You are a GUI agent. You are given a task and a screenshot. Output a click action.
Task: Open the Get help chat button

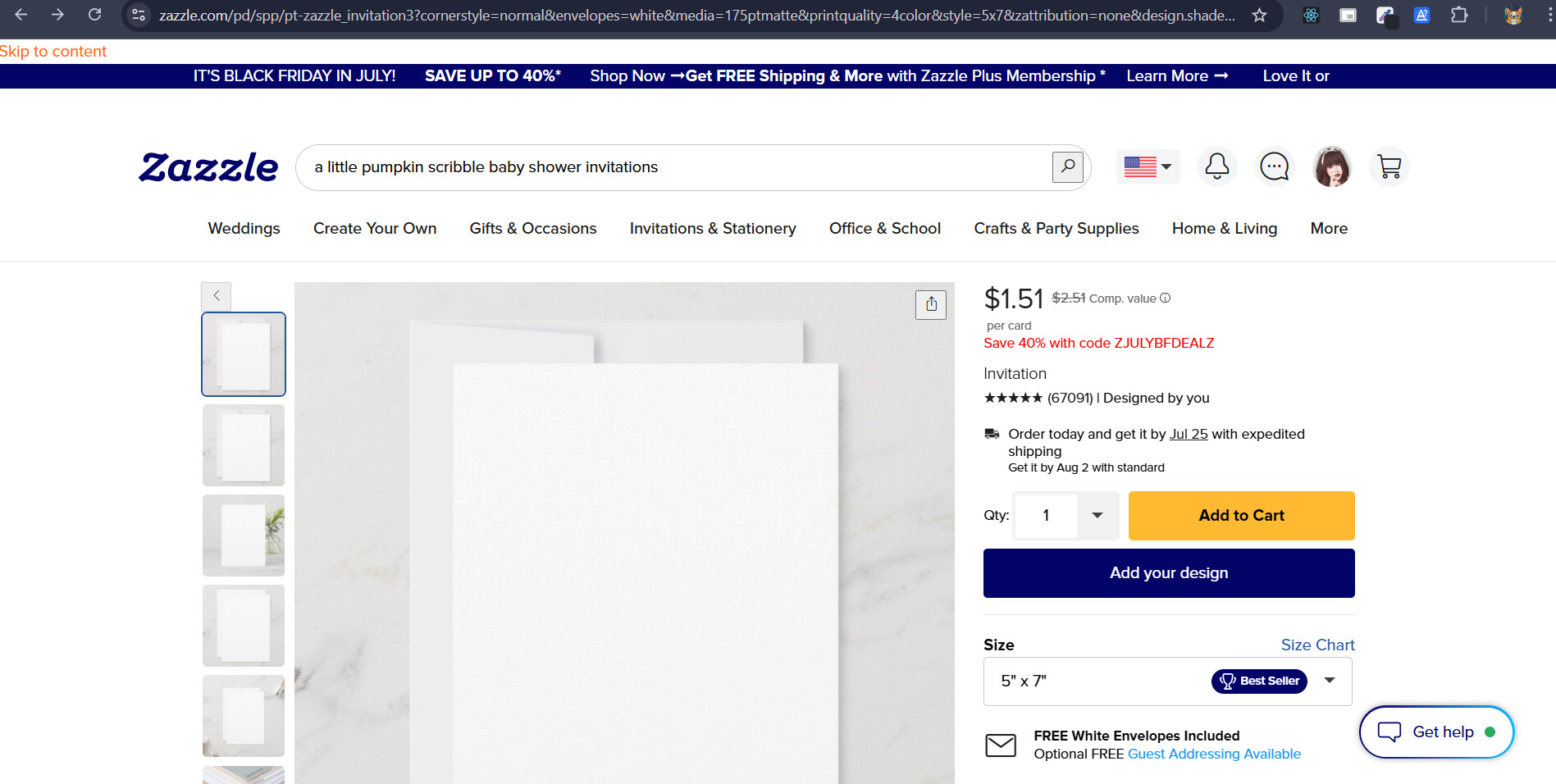point(1436,732)
